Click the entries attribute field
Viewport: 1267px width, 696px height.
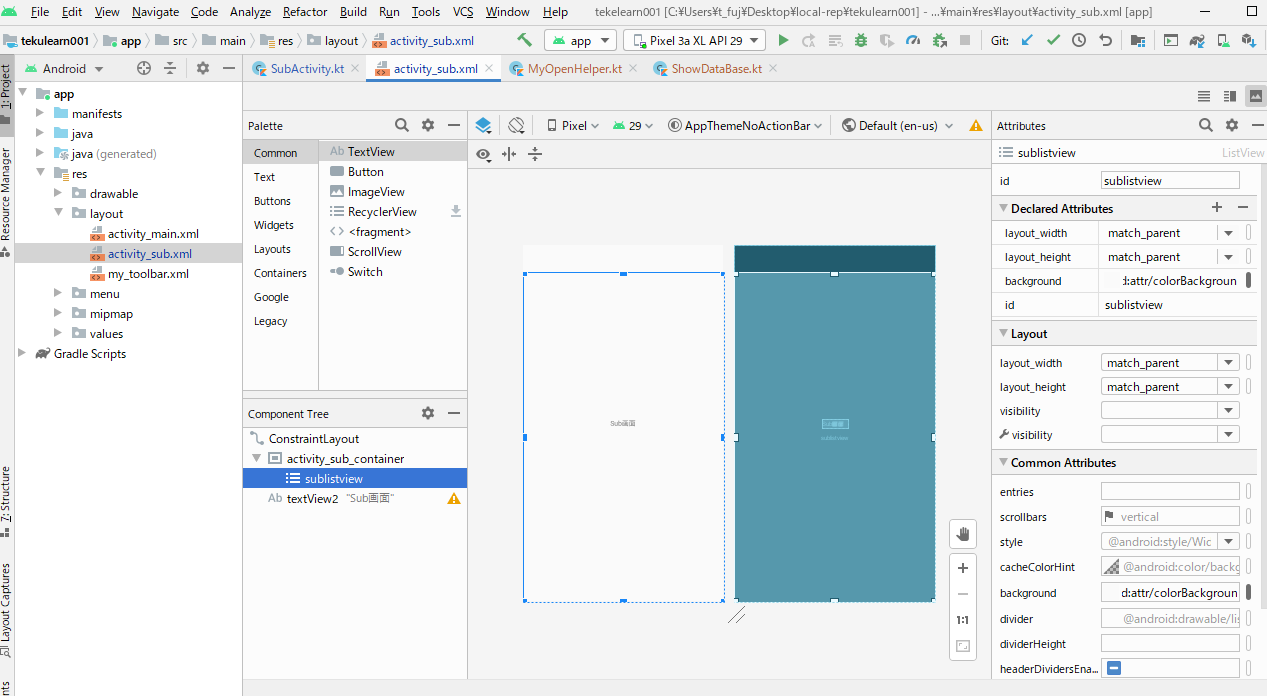[x=1170, y=492]
